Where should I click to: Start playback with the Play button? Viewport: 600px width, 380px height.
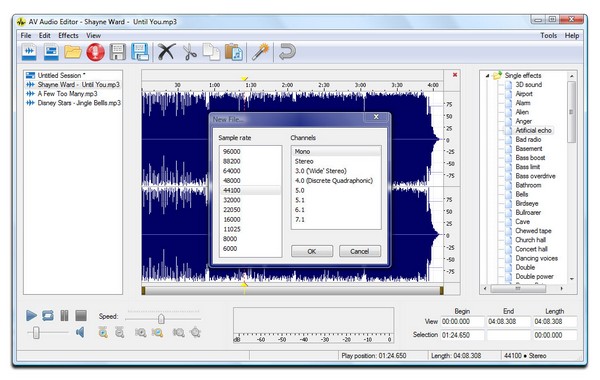pyautogui.click(x=31, y=316)
